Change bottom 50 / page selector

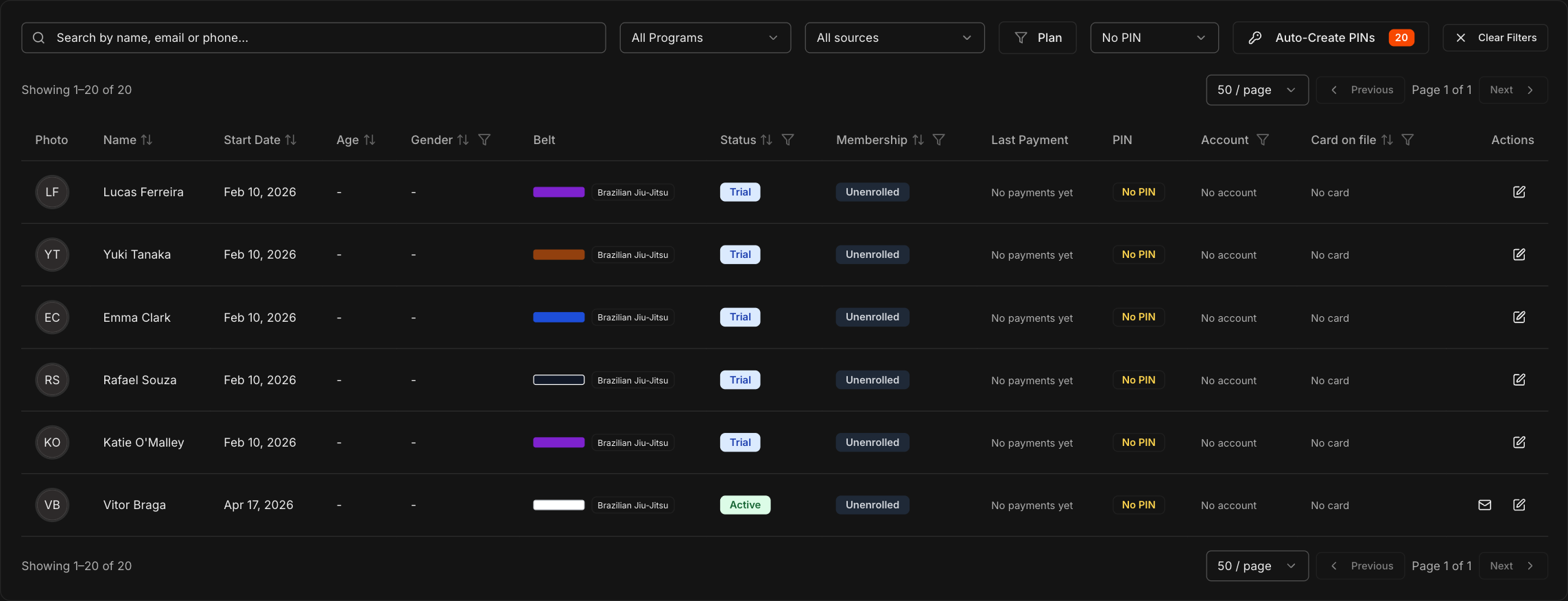click(x=1257, y=566)
